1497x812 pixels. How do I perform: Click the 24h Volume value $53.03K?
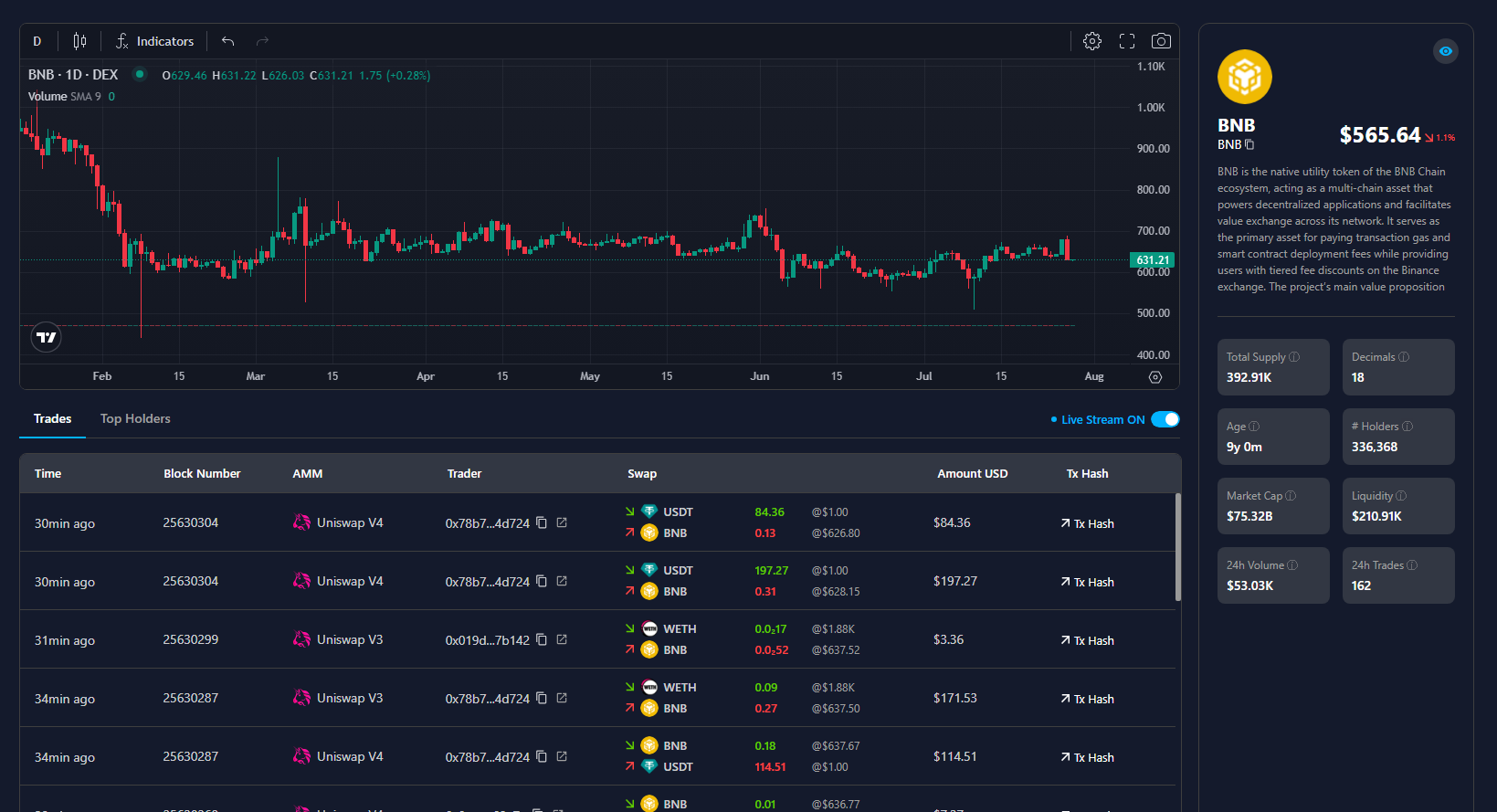(x=1249, y=585)
